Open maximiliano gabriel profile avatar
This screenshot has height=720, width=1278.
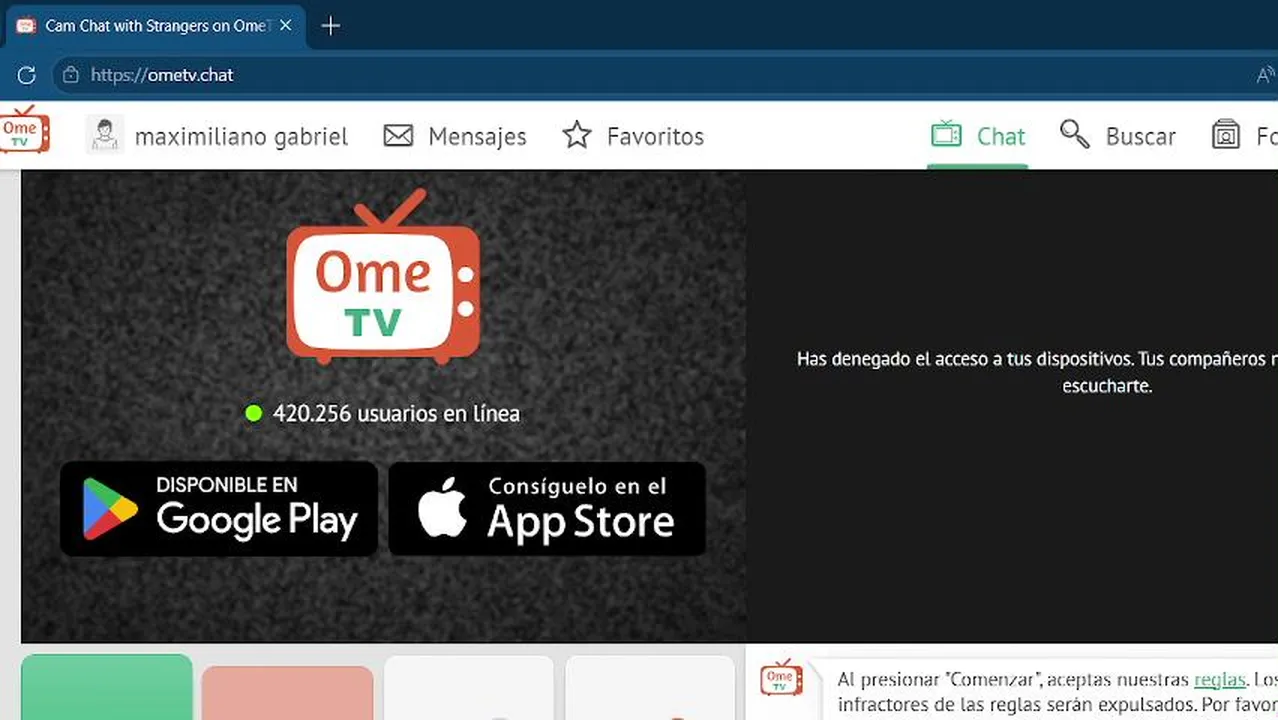pos(104,134)
